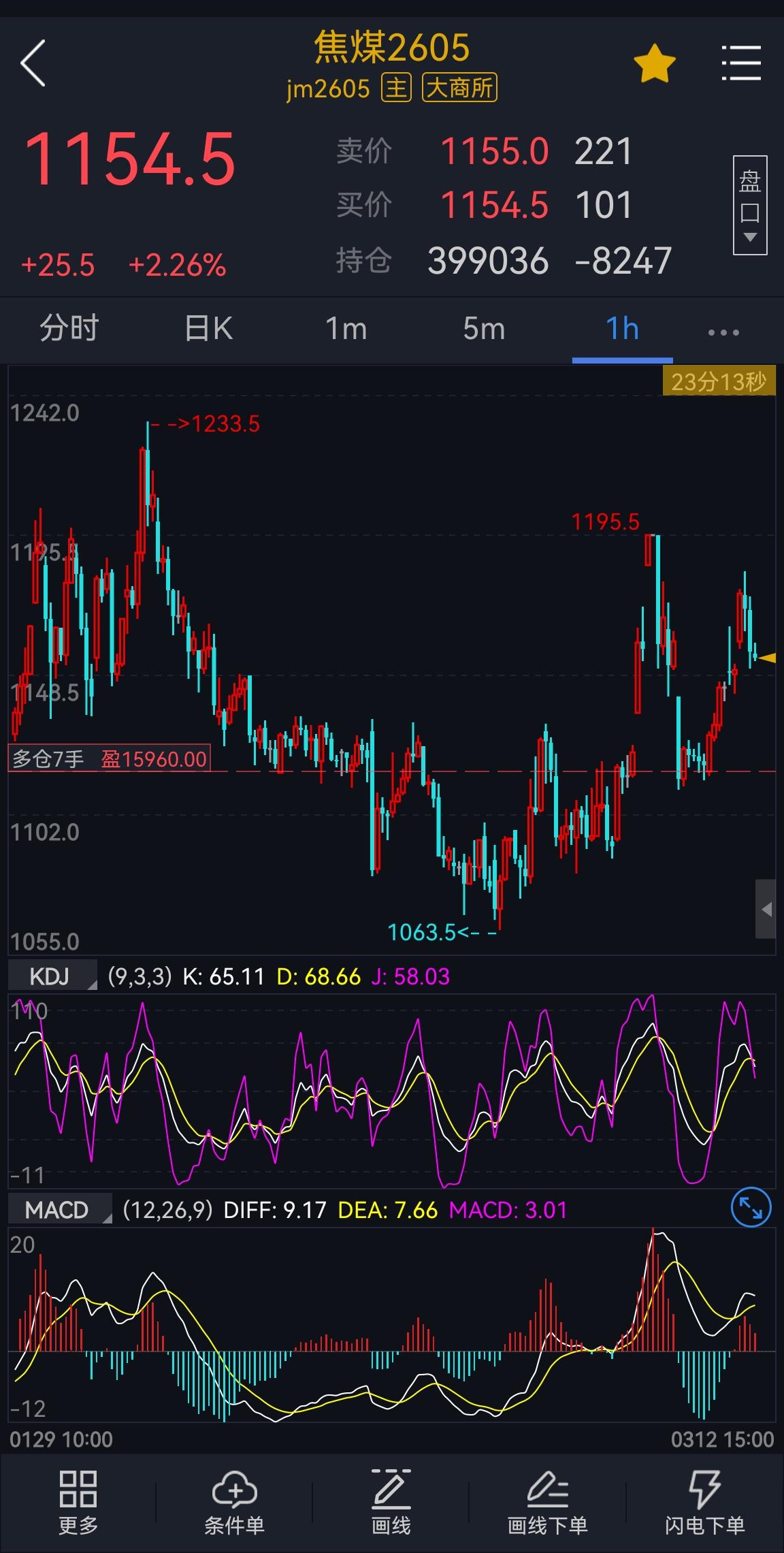The width and height of the screenshot is (784, 1553).
Task: Tap the KDJ J: 58.03 value
Action: (410, 976)
